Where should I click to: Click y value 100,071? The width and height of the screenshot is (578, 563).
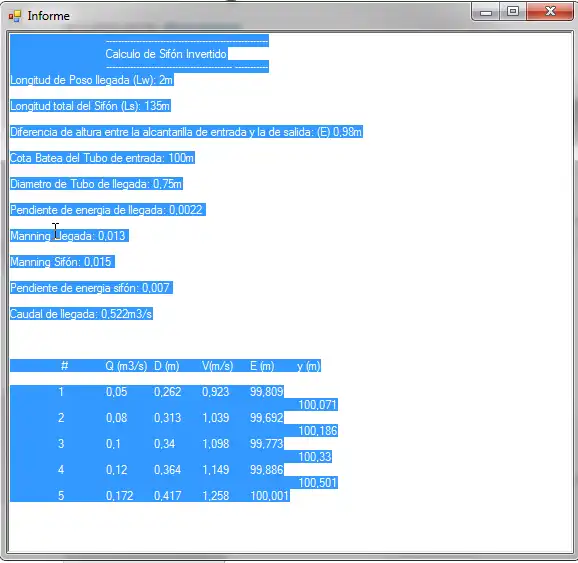point(318,405)
